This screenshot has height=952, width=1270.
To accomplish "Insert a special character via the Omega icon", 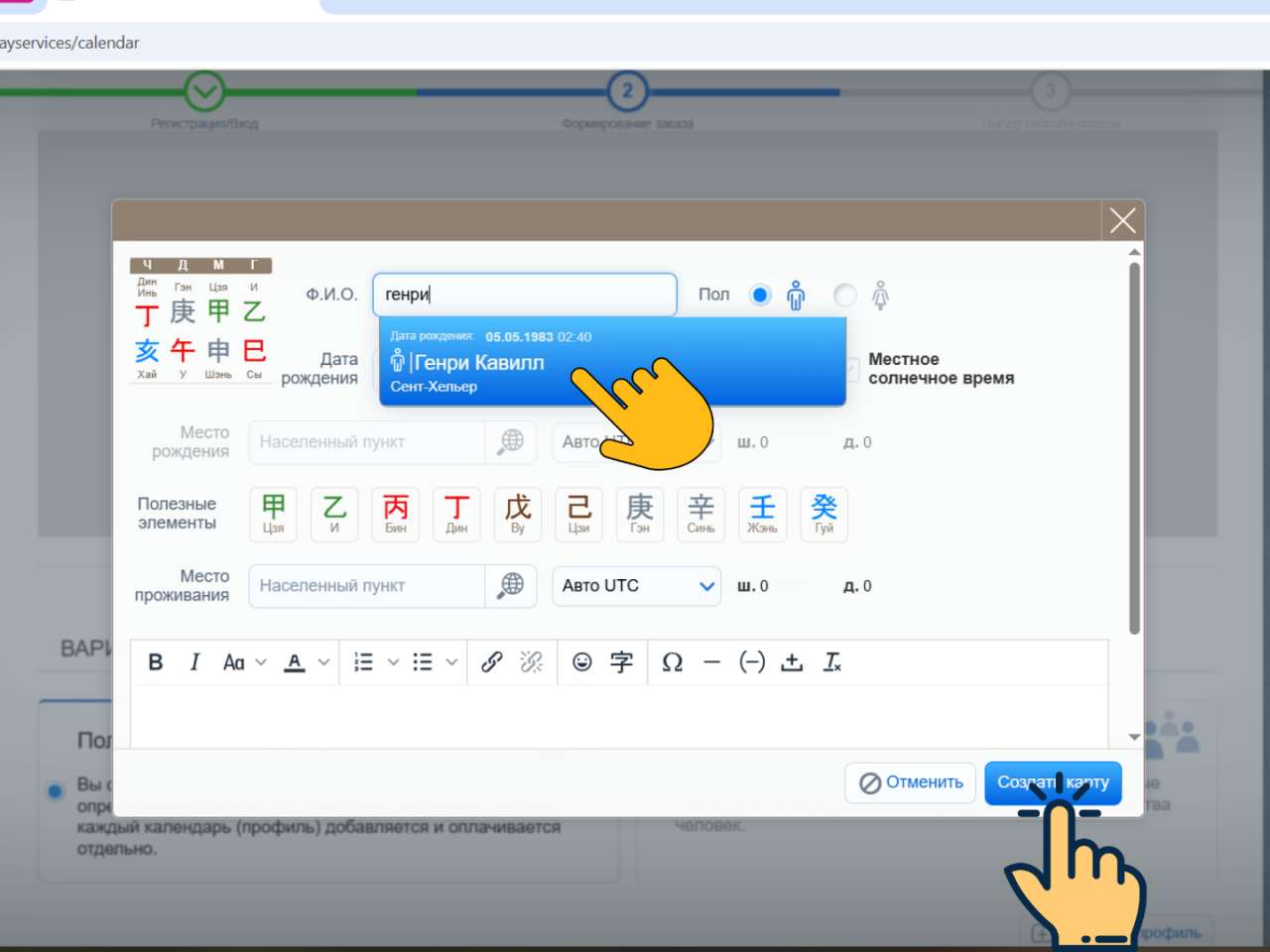I will (672, 661).
